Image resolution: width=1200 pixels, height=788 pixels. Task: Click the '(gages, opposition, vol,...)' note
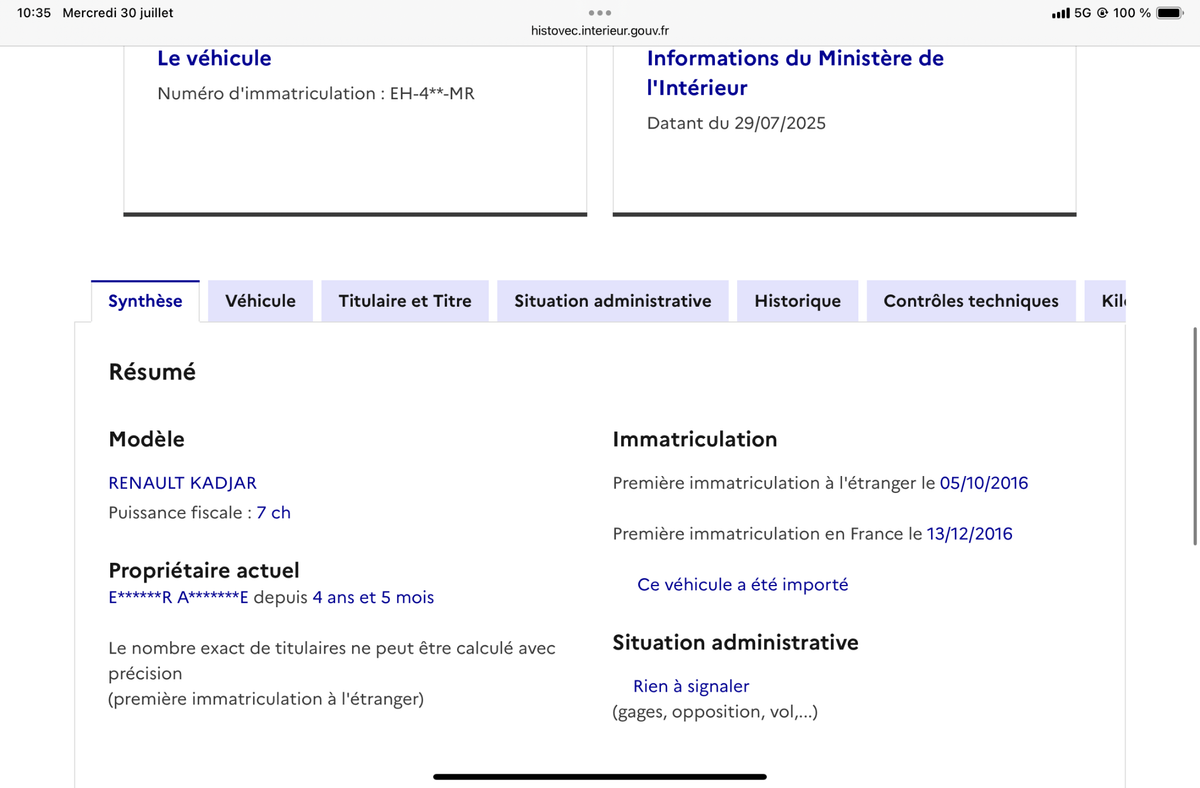click(x=715, y=712)
